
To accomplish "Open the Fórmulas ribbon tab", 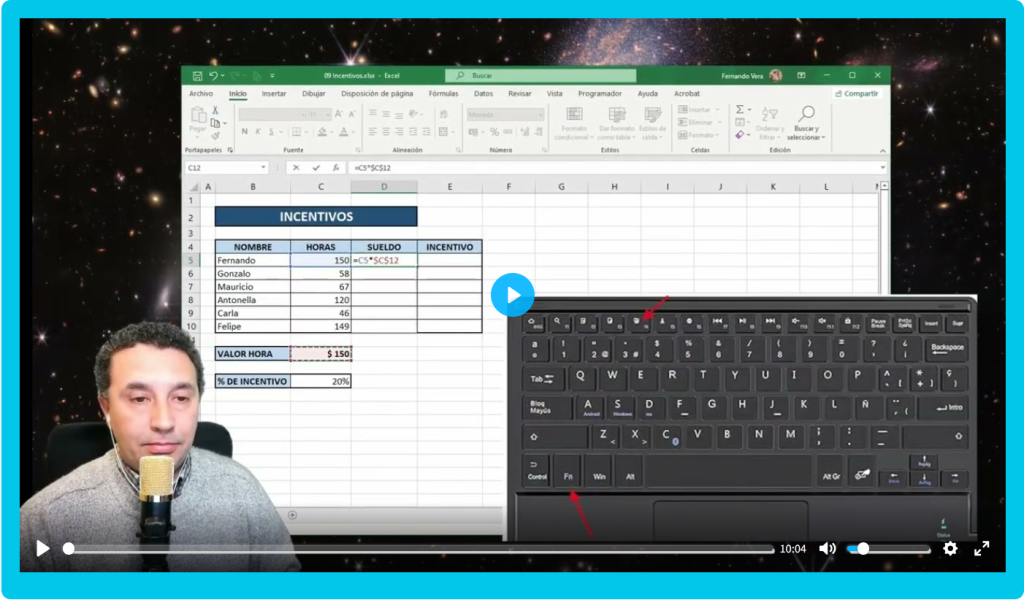I will click(443, 94).
